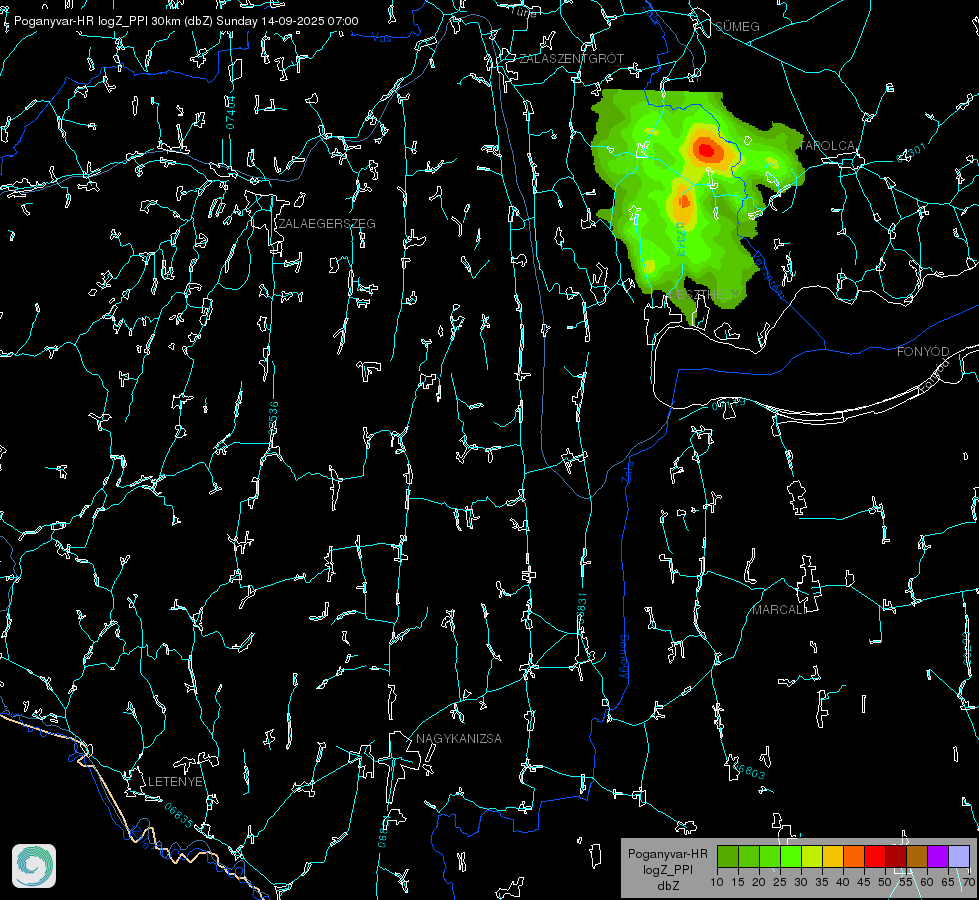
Task: Click the 45-50 dBZ bright red legend swatch
Action: (875, 856)
